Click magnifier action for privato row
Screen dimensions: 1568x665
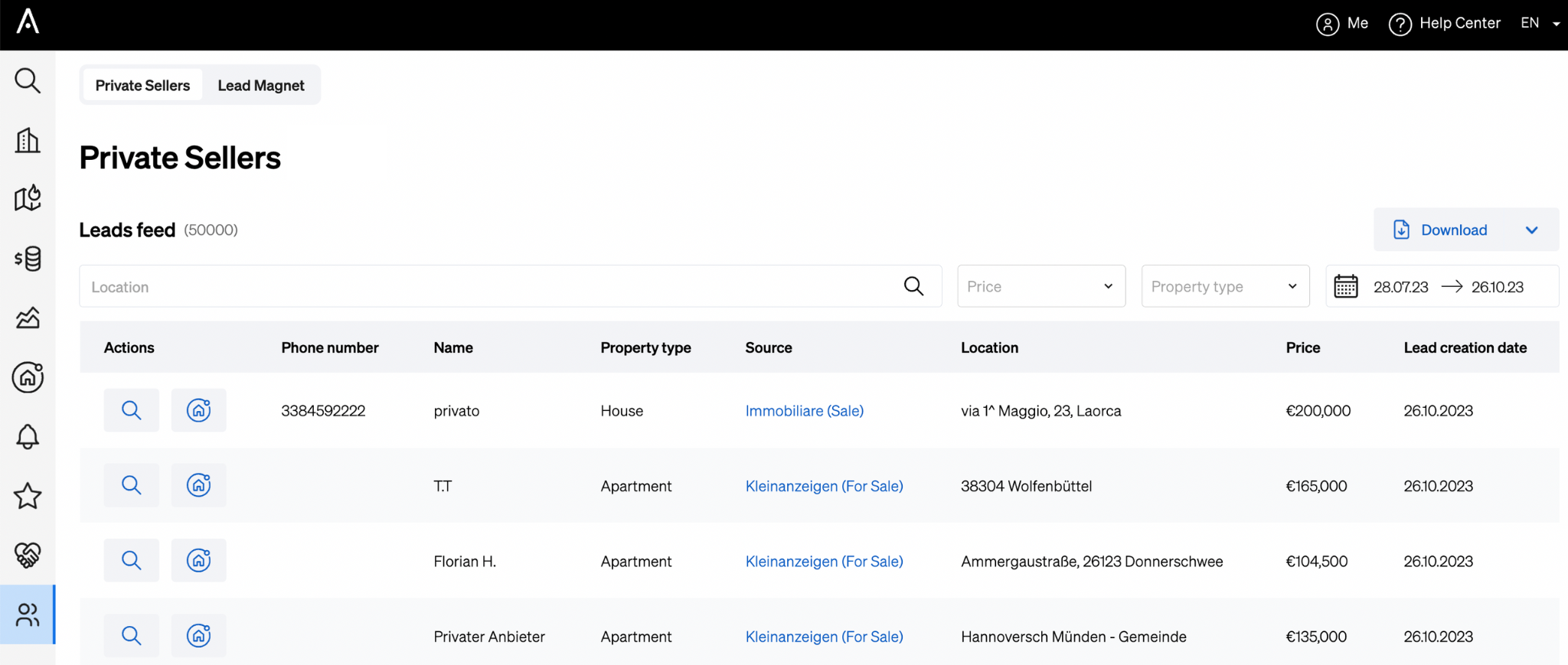coord(131,410)
